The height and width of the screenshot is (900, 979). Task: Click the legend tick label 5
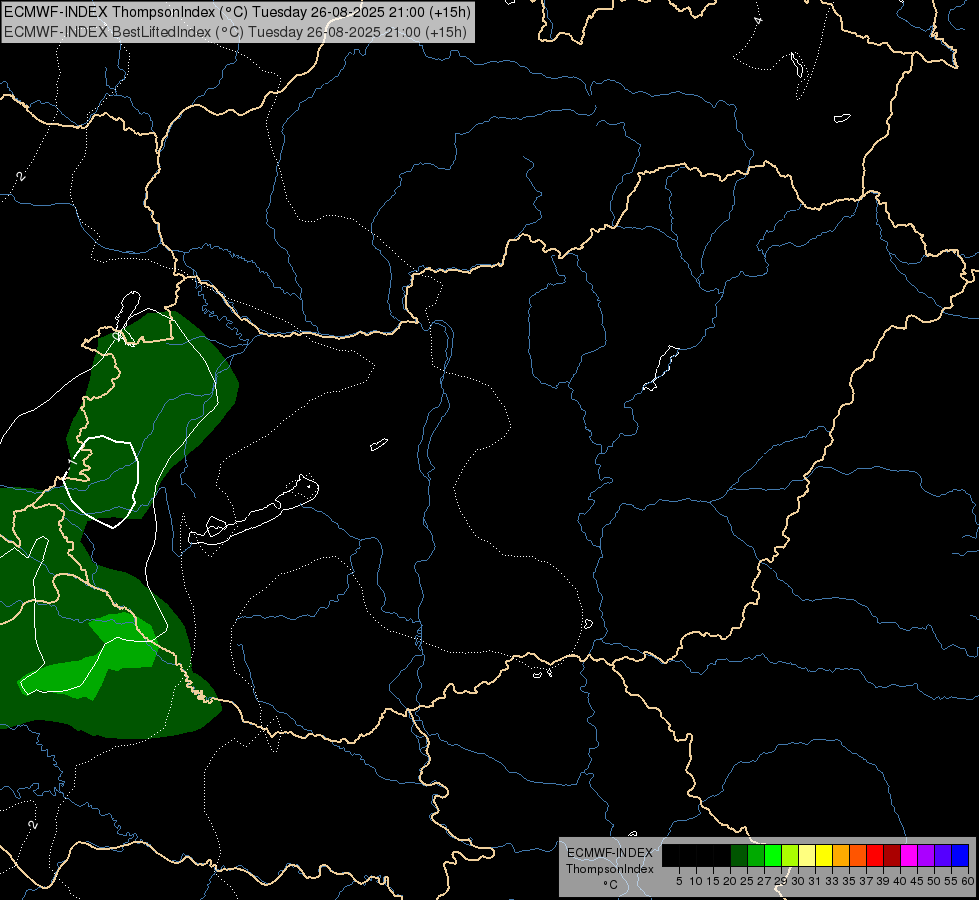(679, 881)
